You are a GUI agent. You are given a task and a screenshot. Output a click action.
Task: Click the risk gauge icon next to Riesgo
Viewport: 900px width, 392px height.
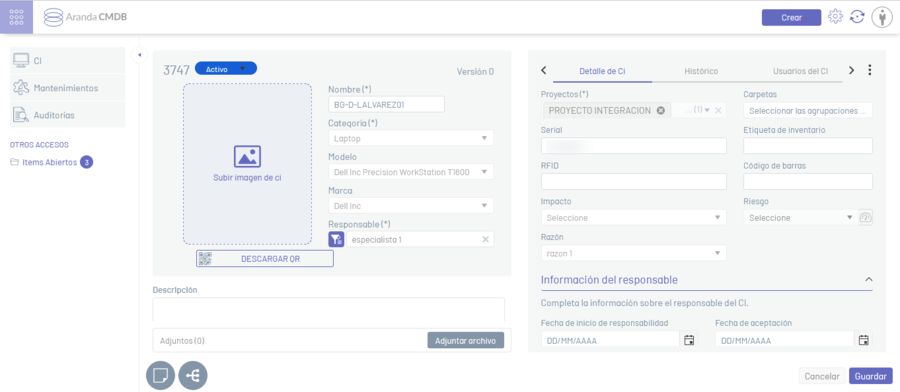tap(866, 218)
